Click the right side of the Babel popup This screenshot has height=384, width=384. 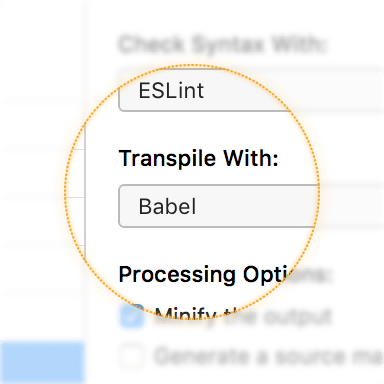click(x=350, y=206)
